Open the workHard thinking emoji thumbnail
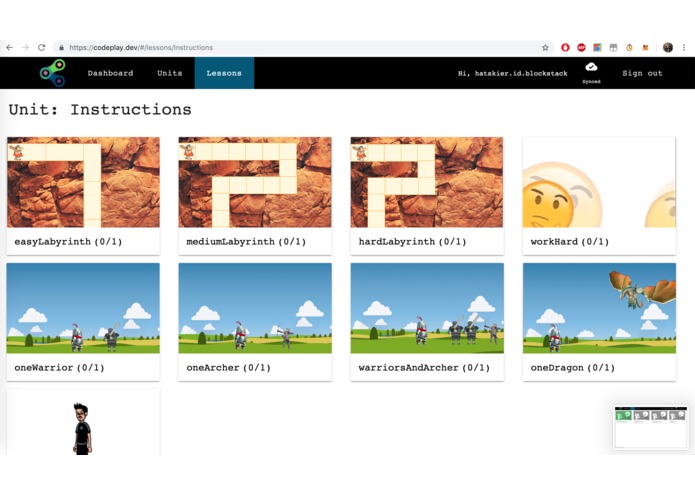The width and height of the screenshot is (695, 494). tap(599, 182)
